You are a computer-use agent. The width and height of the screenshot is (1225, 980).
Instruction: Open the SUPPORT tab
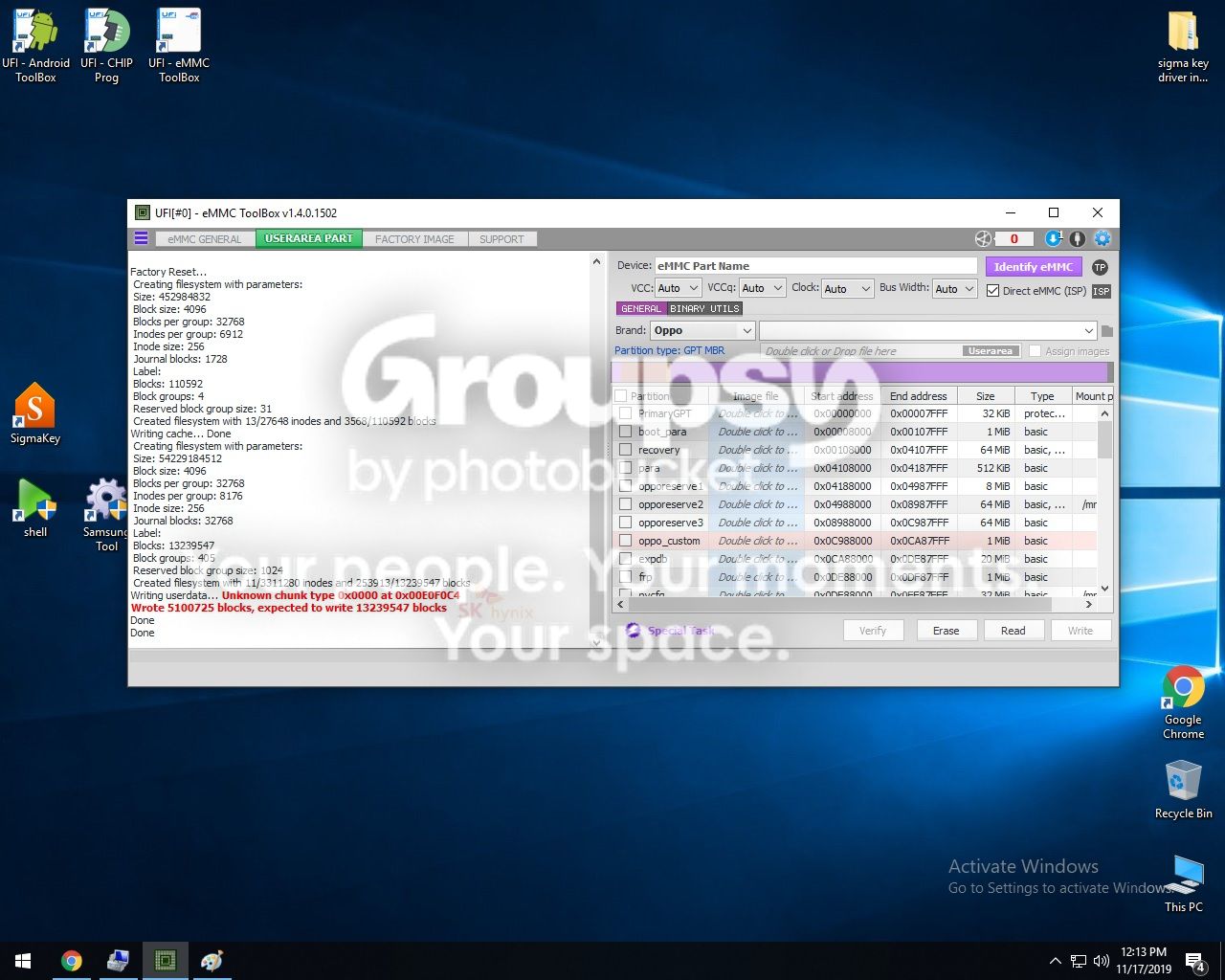[501, 239]
